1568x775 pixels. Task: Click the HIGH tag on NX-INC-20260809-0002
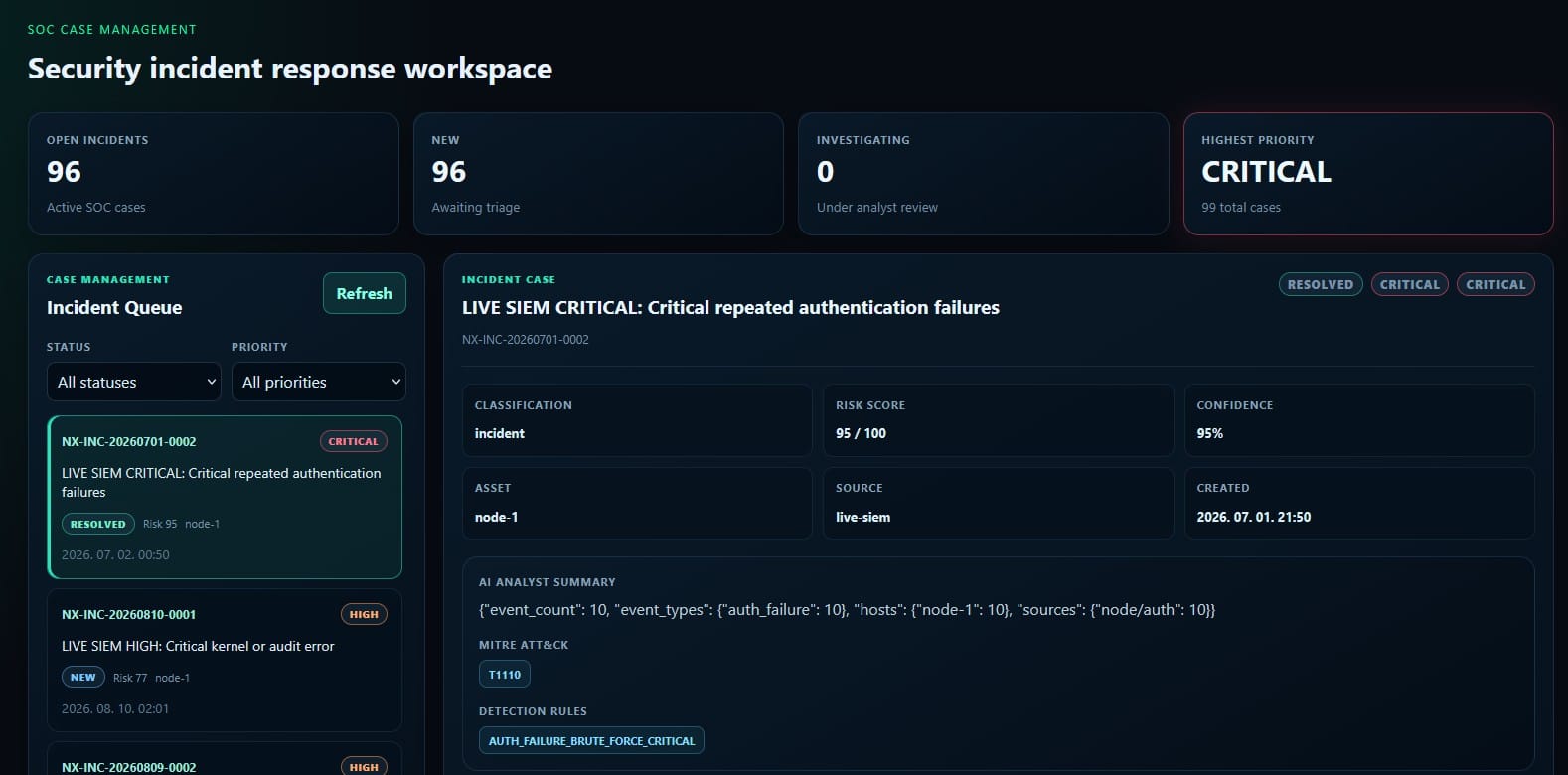pyautogui.click(x=364, y=767)
